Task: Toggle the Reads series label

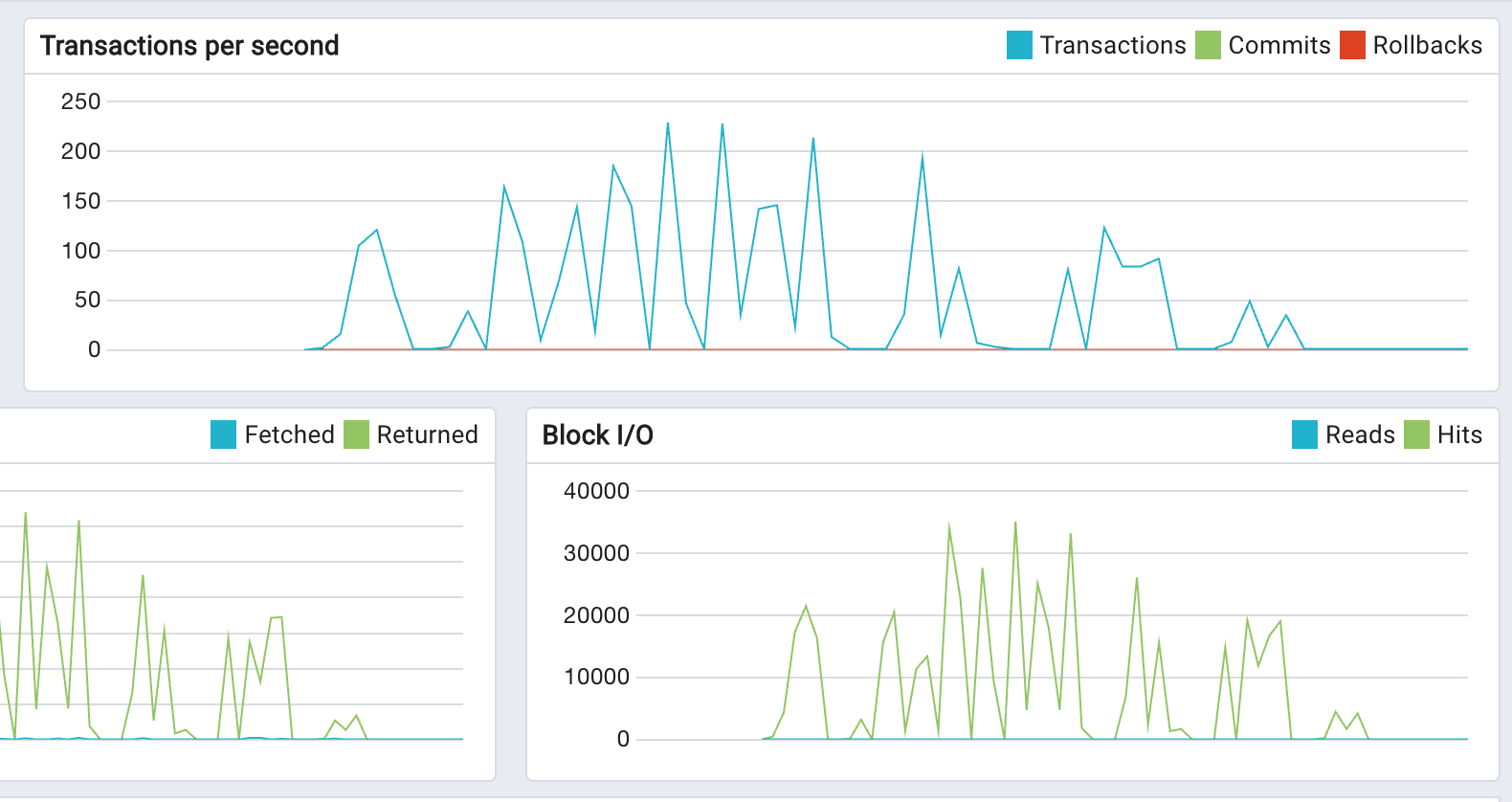Action: pyautogui.click(x=1360, y=434)
